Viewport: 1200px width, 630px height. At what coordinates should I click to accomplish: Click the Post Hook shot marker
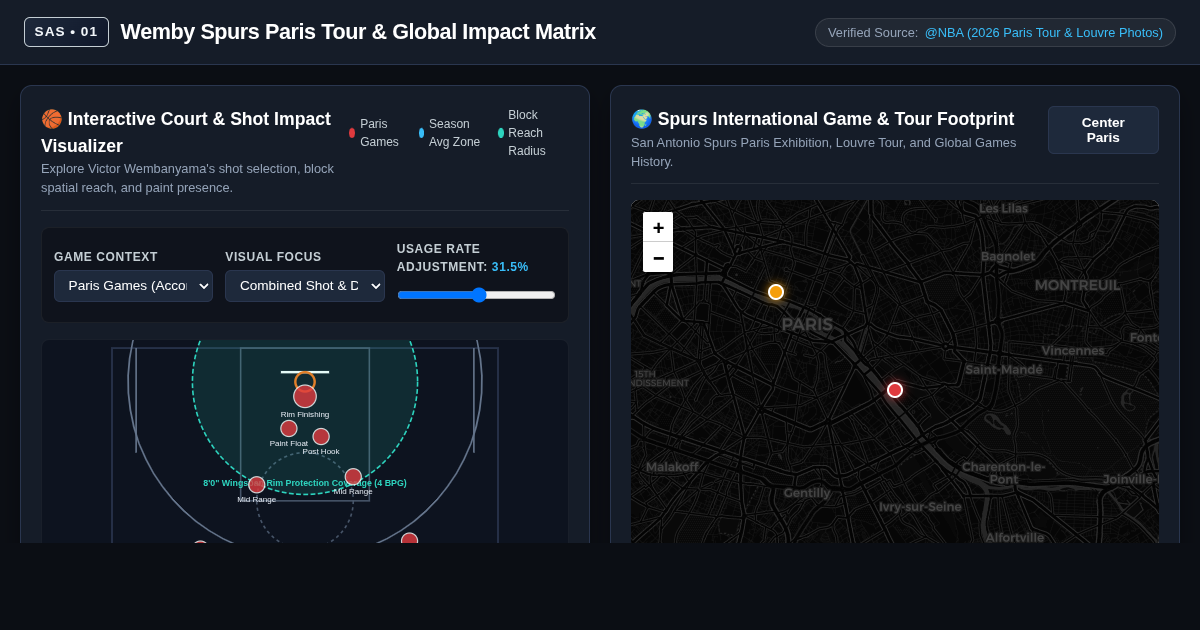pyautogui.click(x=321, y=436)
